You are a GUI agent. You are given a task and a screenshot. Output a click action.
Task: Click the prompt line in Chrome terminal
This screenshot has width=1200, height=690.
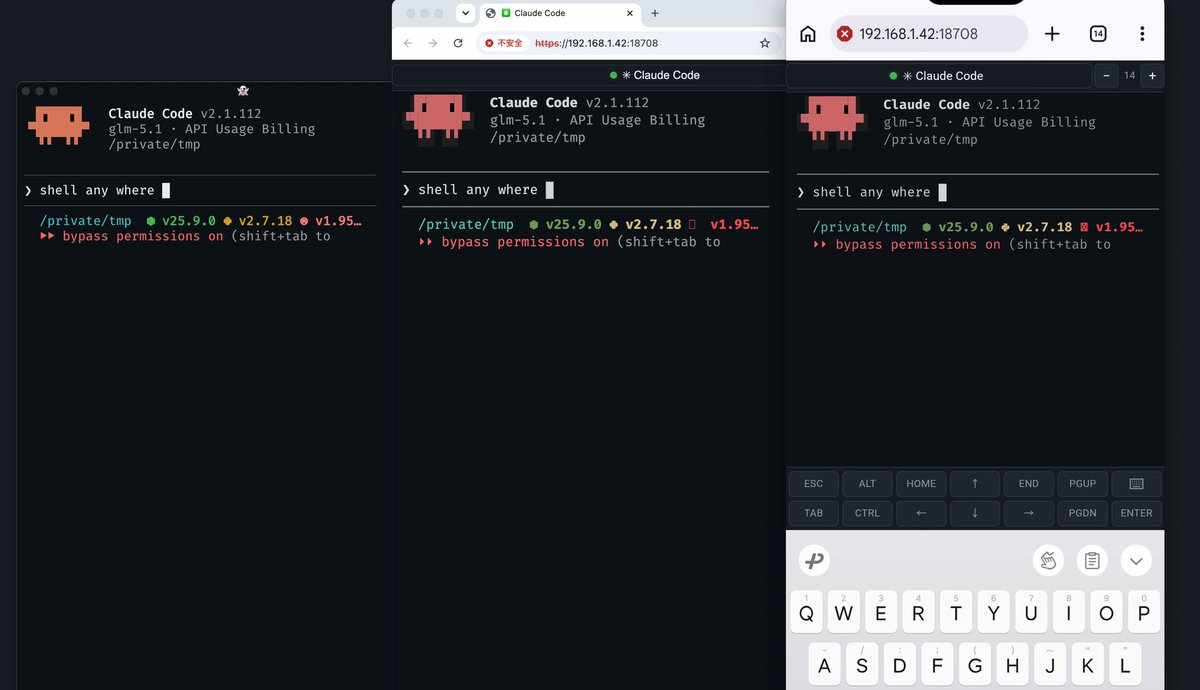[586, 189]
